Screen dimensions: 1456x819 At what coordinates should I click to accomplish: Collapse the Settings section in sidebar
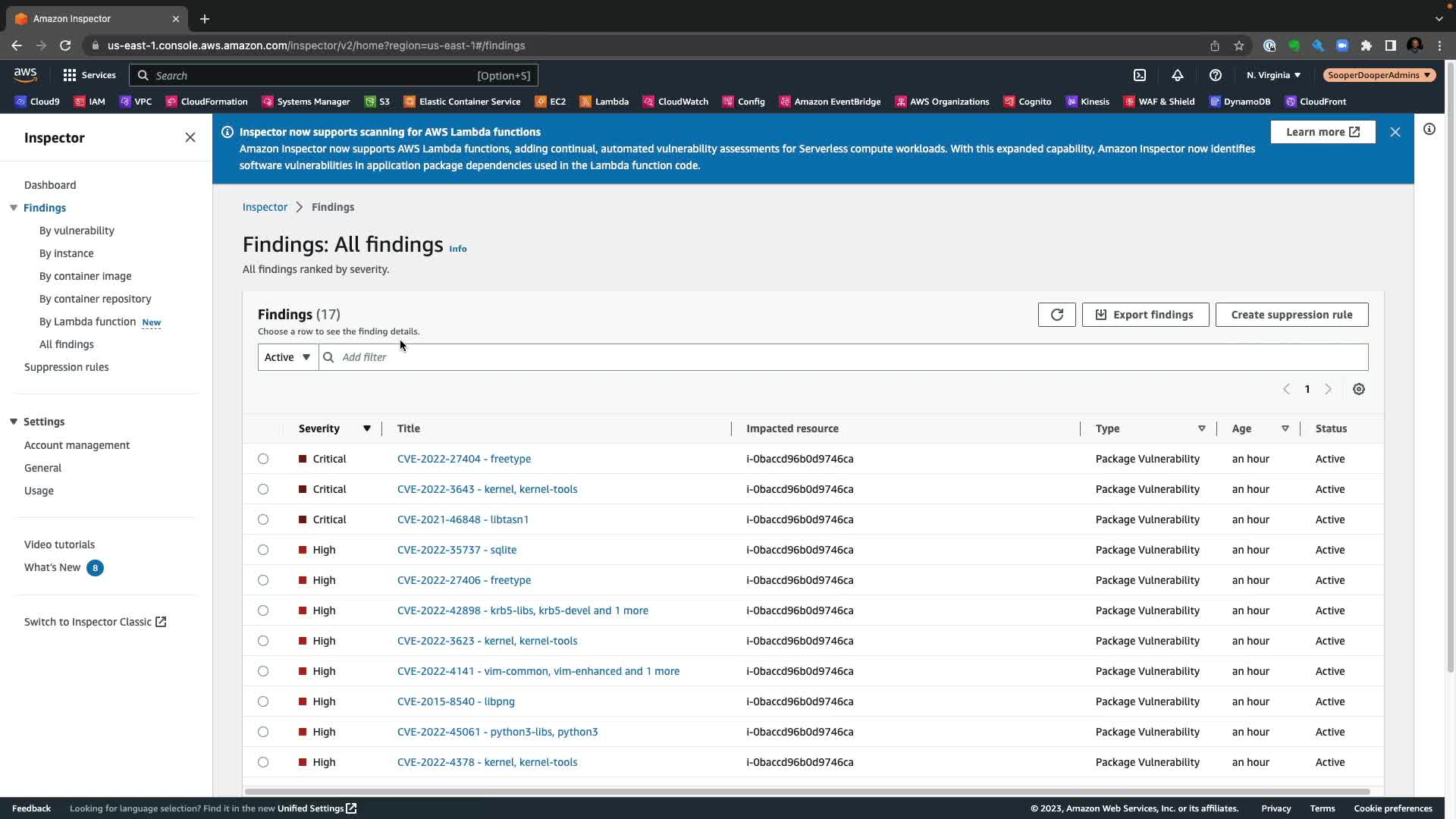tap(14, 422)
